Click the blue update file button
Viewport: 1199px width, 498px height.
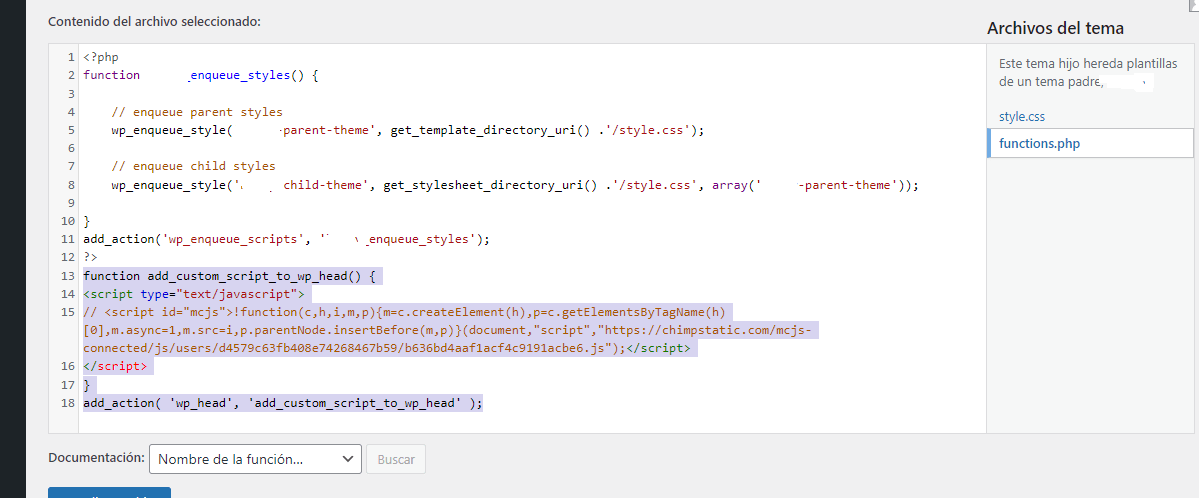[x=109, y=493]
